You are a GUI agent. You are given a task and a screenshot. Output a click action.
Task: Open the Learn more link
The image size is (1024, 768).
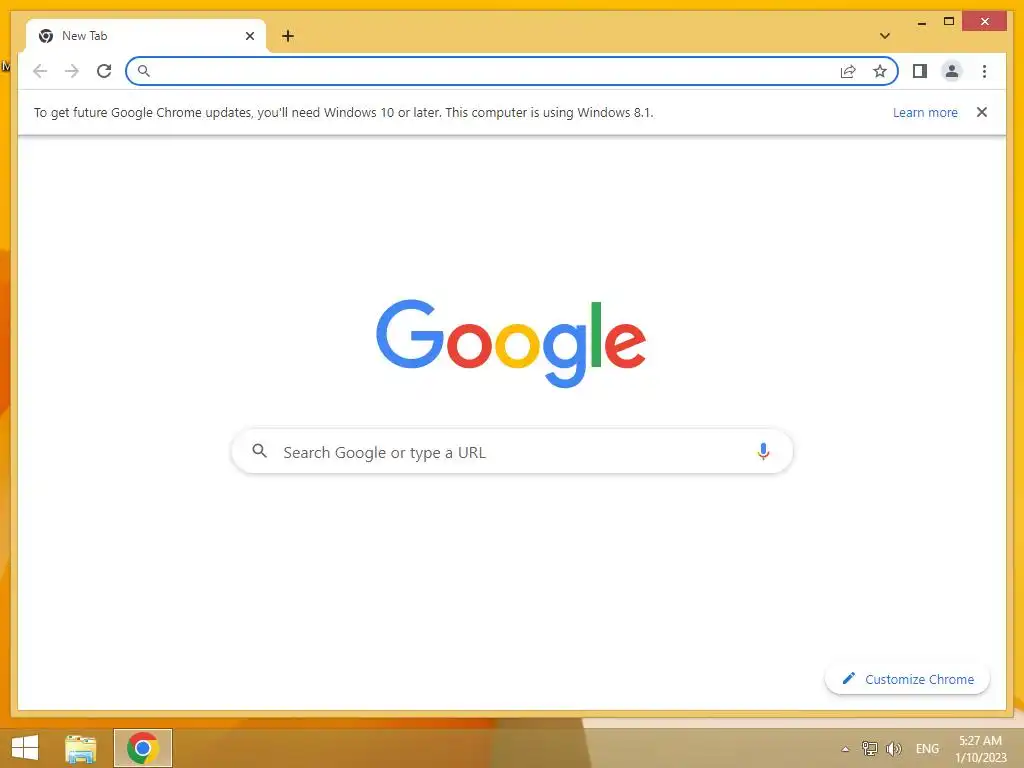(925, 112)
